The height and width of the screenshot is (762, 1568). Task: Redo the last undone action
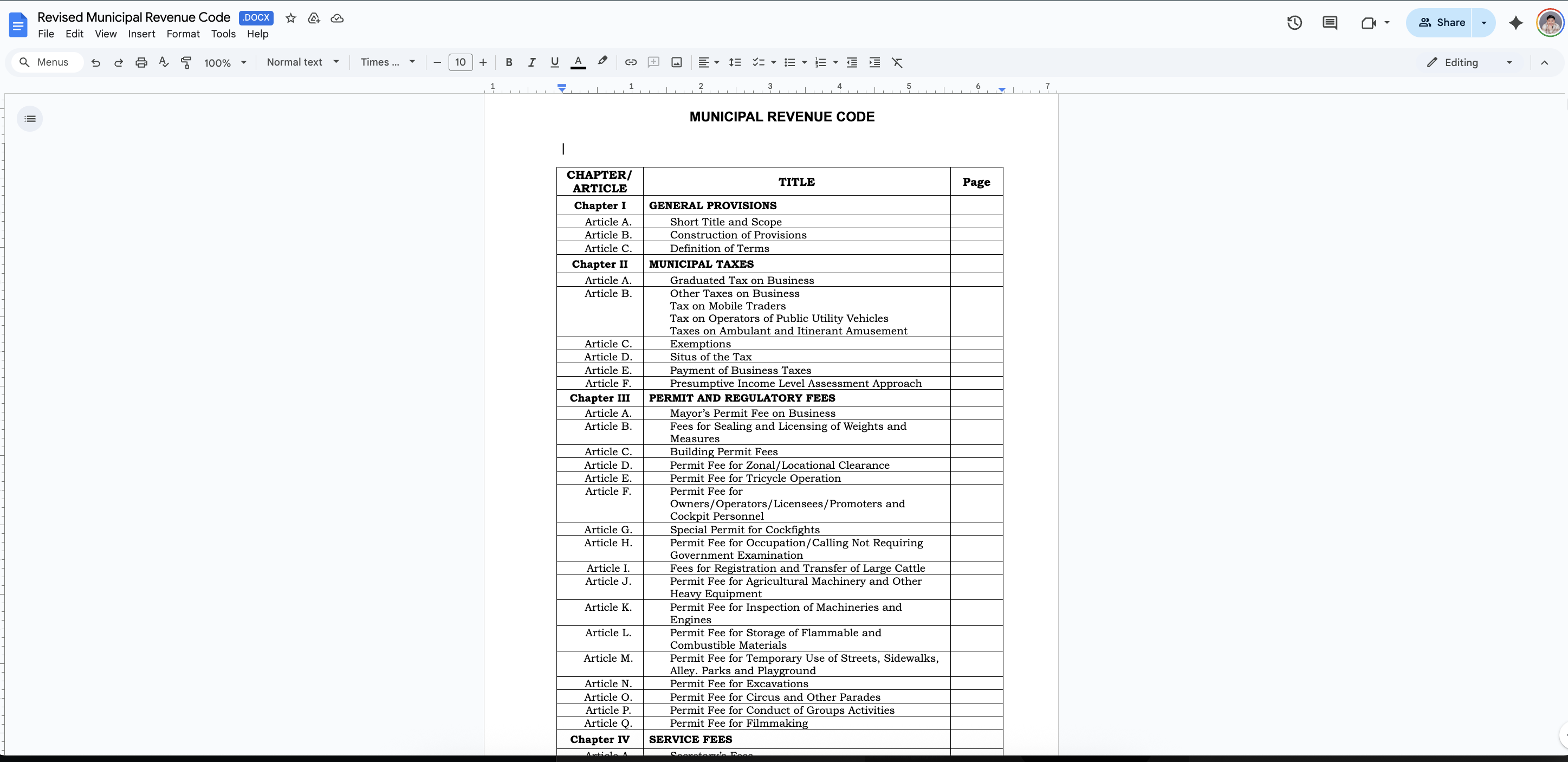119,62
